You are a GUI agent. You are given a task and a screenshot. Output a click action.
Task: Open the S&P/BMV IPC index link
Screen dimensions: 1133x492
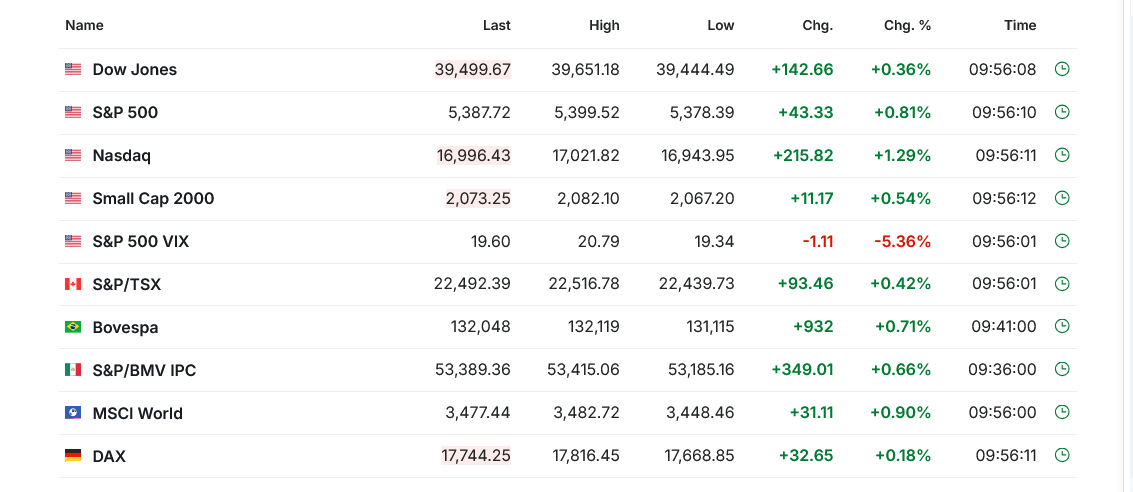click(x=144, y=370)
